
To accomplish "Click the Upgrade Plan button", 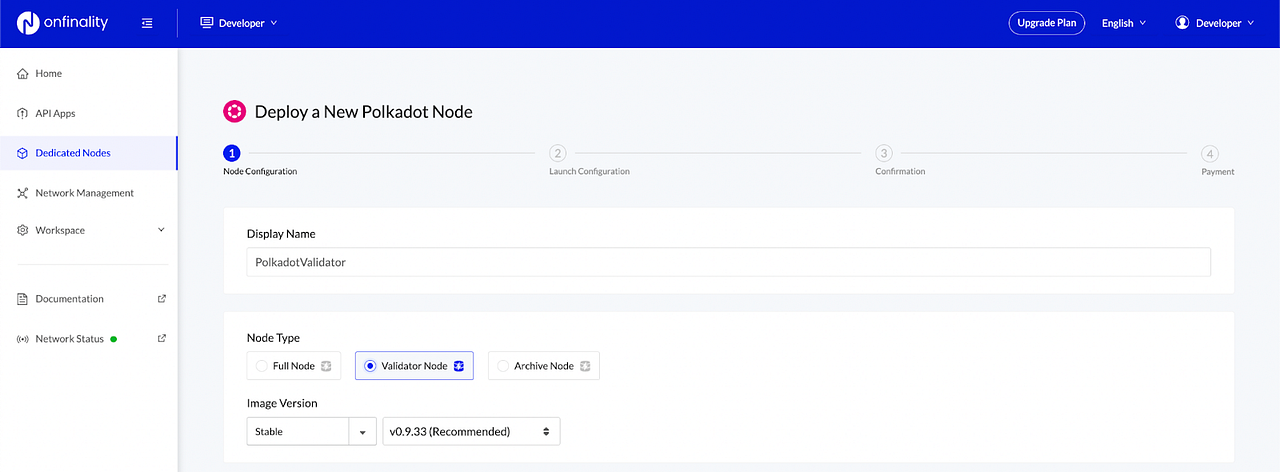I will pos(1046,23).
